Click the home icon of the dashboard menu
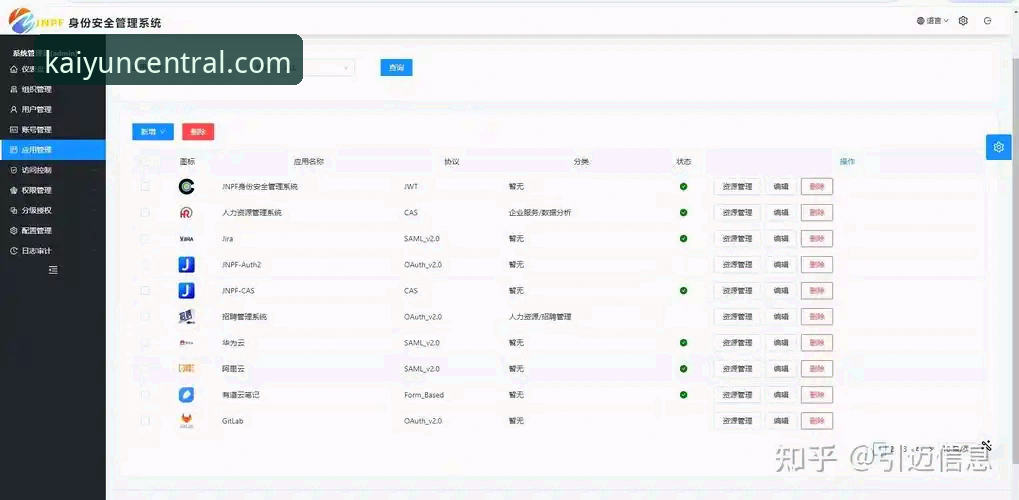Viewport: 1019px width, 500px height. (x=14, y=69)
